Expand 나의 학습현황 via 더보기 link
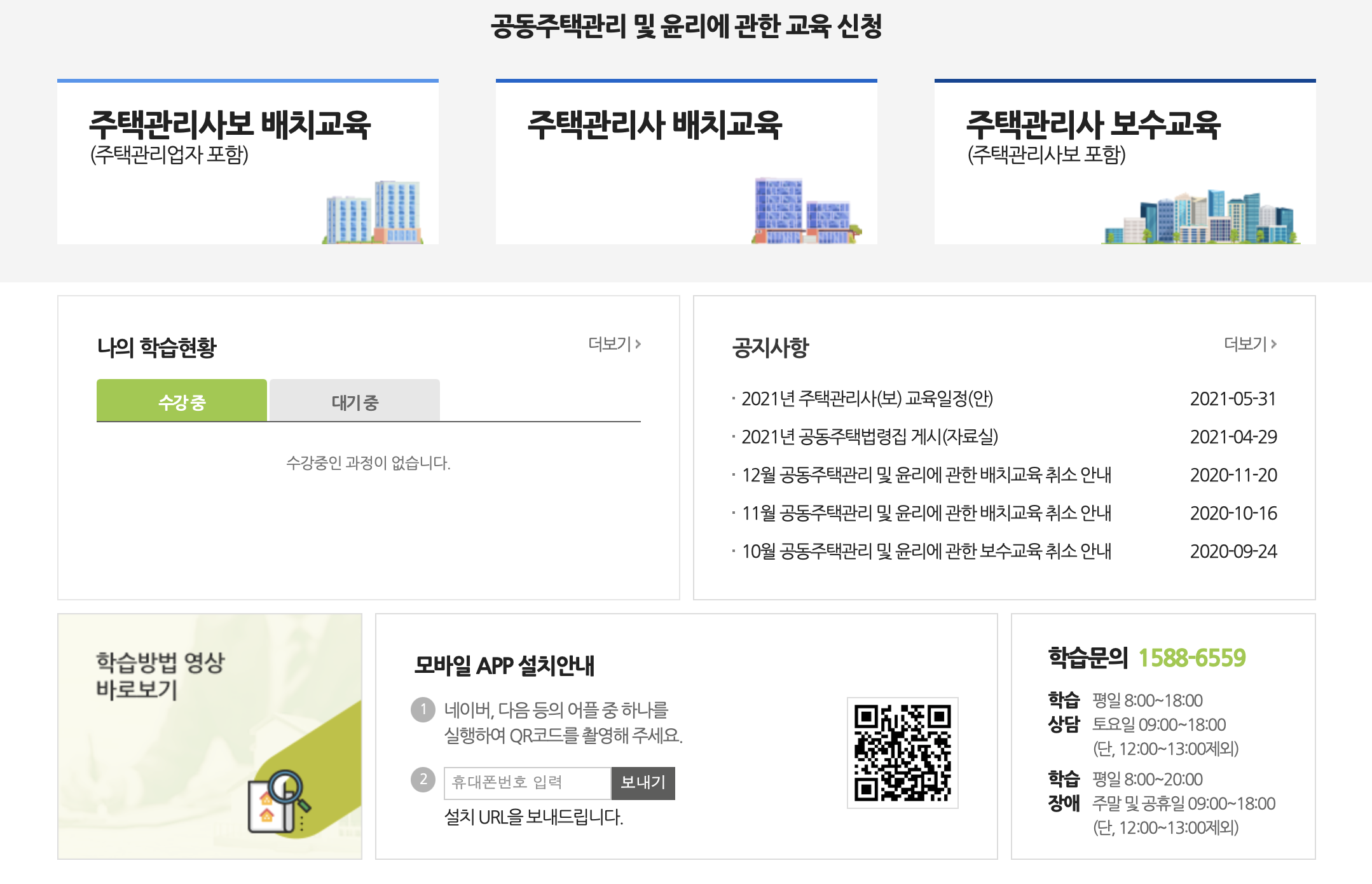The width and height of the screenshot is (1372, 884). click(x=614, y=344)
